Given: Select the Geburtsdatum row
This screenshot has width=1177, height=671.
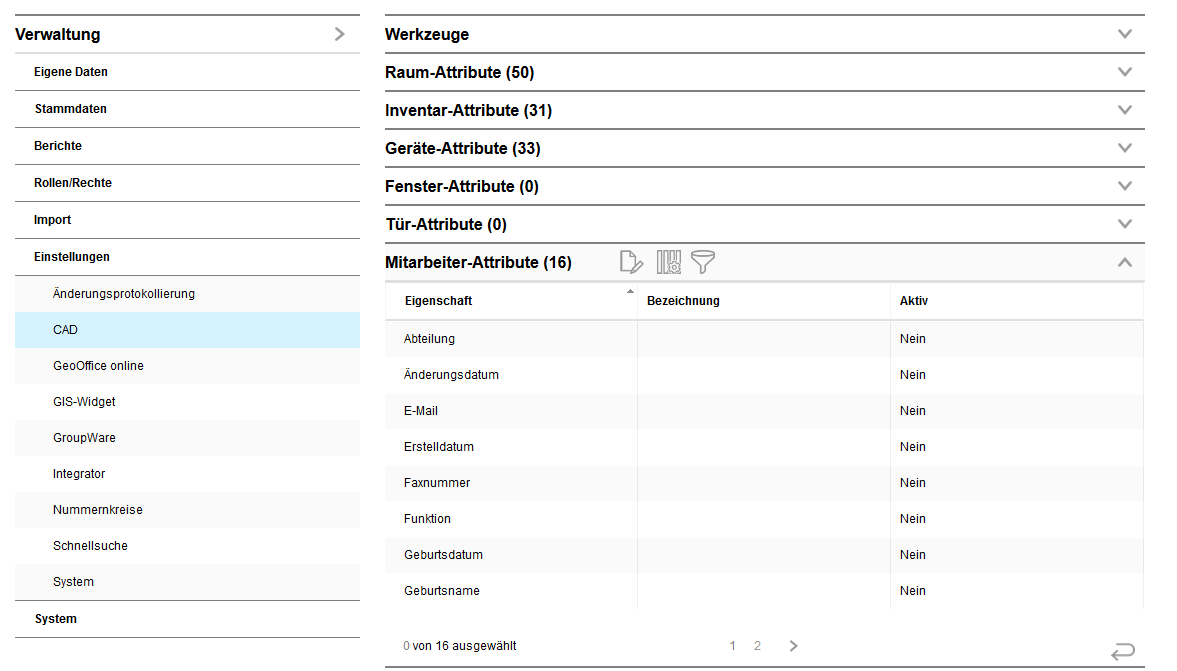Looking at the screenshot, I should 443,555.
